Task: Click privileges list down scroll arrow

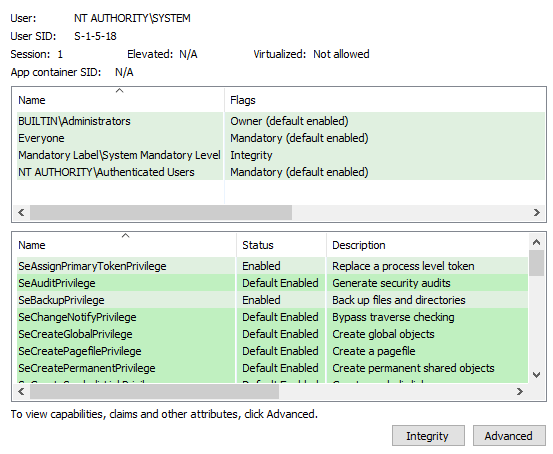Action: pos(536,375)
